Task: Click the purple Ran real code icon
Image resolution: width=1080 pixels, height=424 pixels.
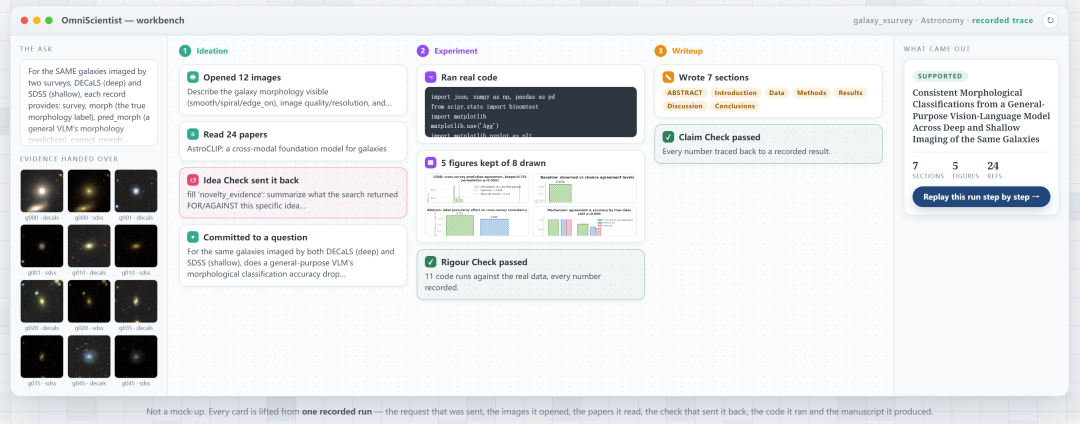Action: (x=430, y=77)
